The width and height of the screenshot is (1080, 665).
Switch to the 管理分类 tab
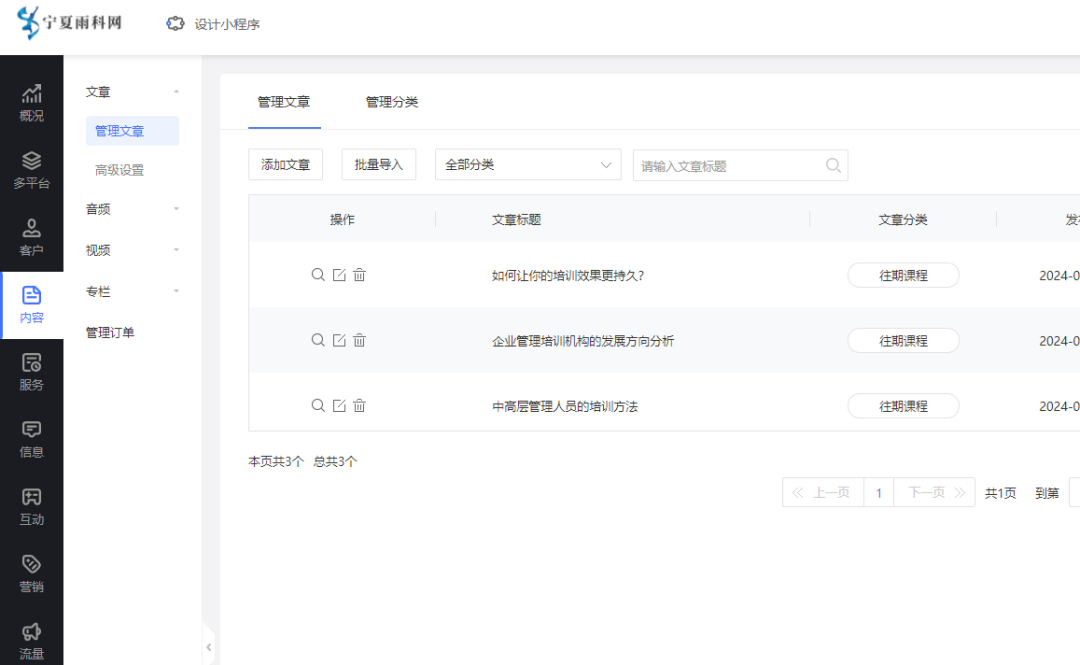(392, 102)
